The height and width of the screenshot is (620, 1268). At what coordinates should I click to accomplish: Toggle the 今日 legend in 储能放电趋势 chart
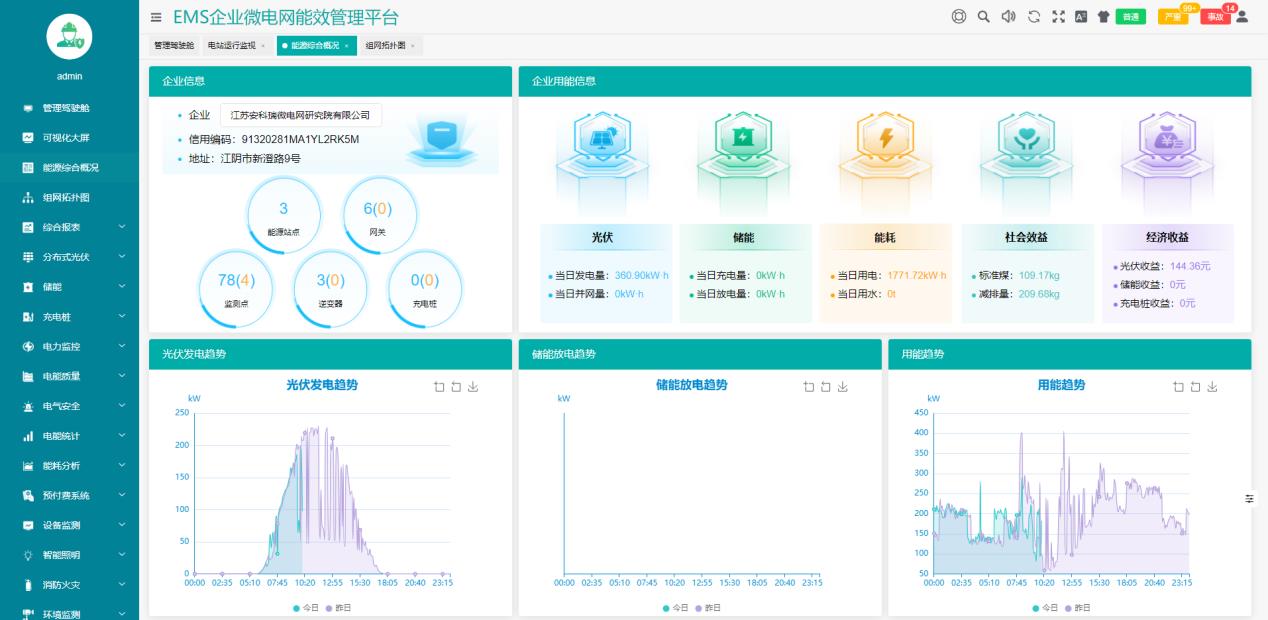point(677,608)
